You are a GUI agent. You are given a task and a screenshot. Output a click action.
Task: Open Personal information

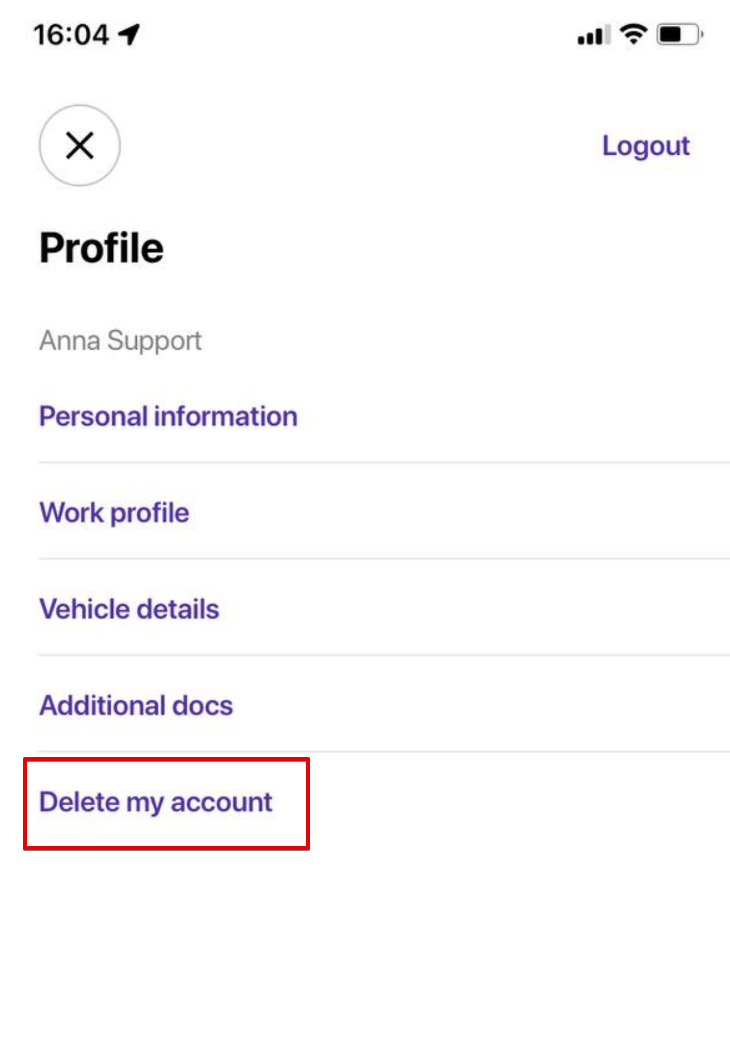click(x=168, y=416)
